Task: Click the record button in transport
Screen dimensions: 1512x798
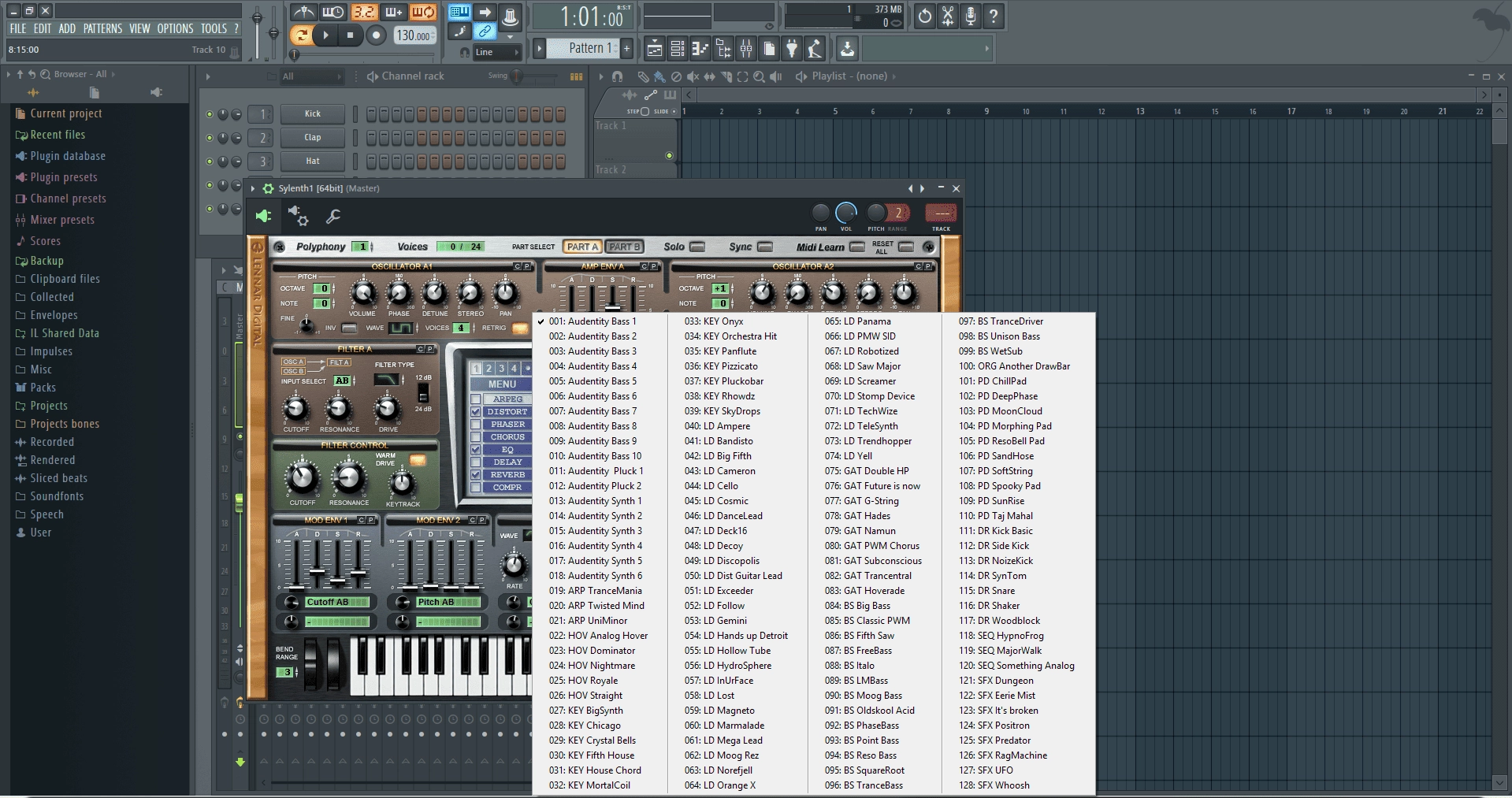Action: click(x=376, y=35)
